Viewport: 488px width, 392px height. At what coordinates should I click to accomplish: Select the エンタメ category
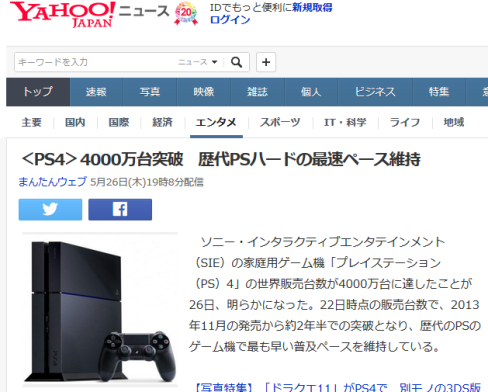216,122
